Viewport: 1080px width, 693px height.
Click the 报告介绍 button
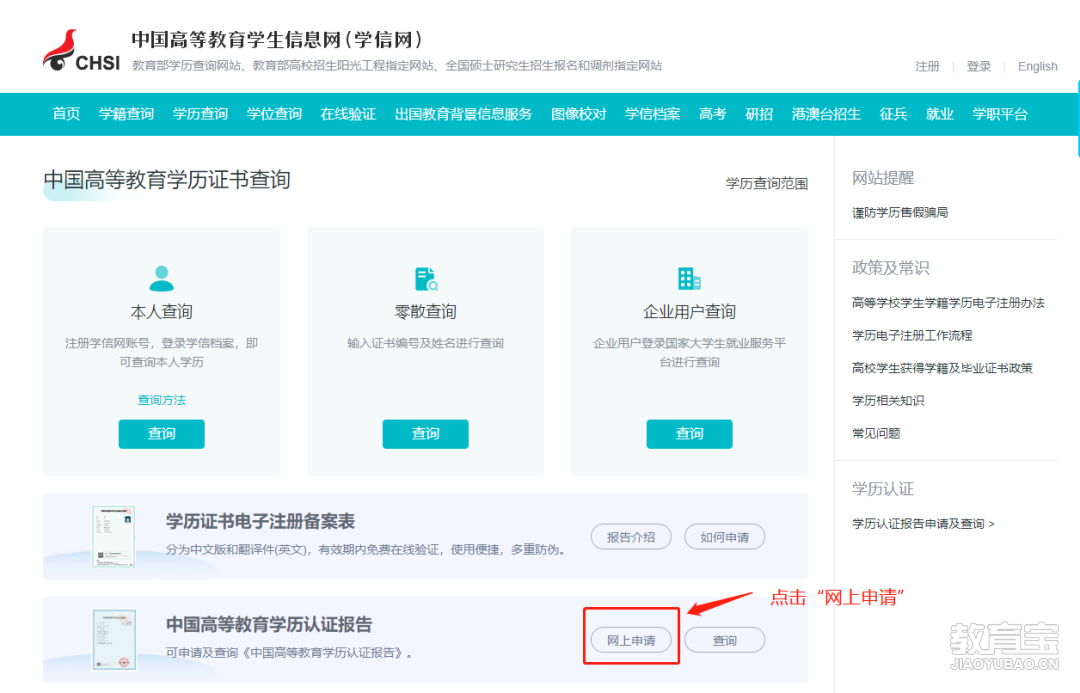pyautogui.click(x=631, y=537)
